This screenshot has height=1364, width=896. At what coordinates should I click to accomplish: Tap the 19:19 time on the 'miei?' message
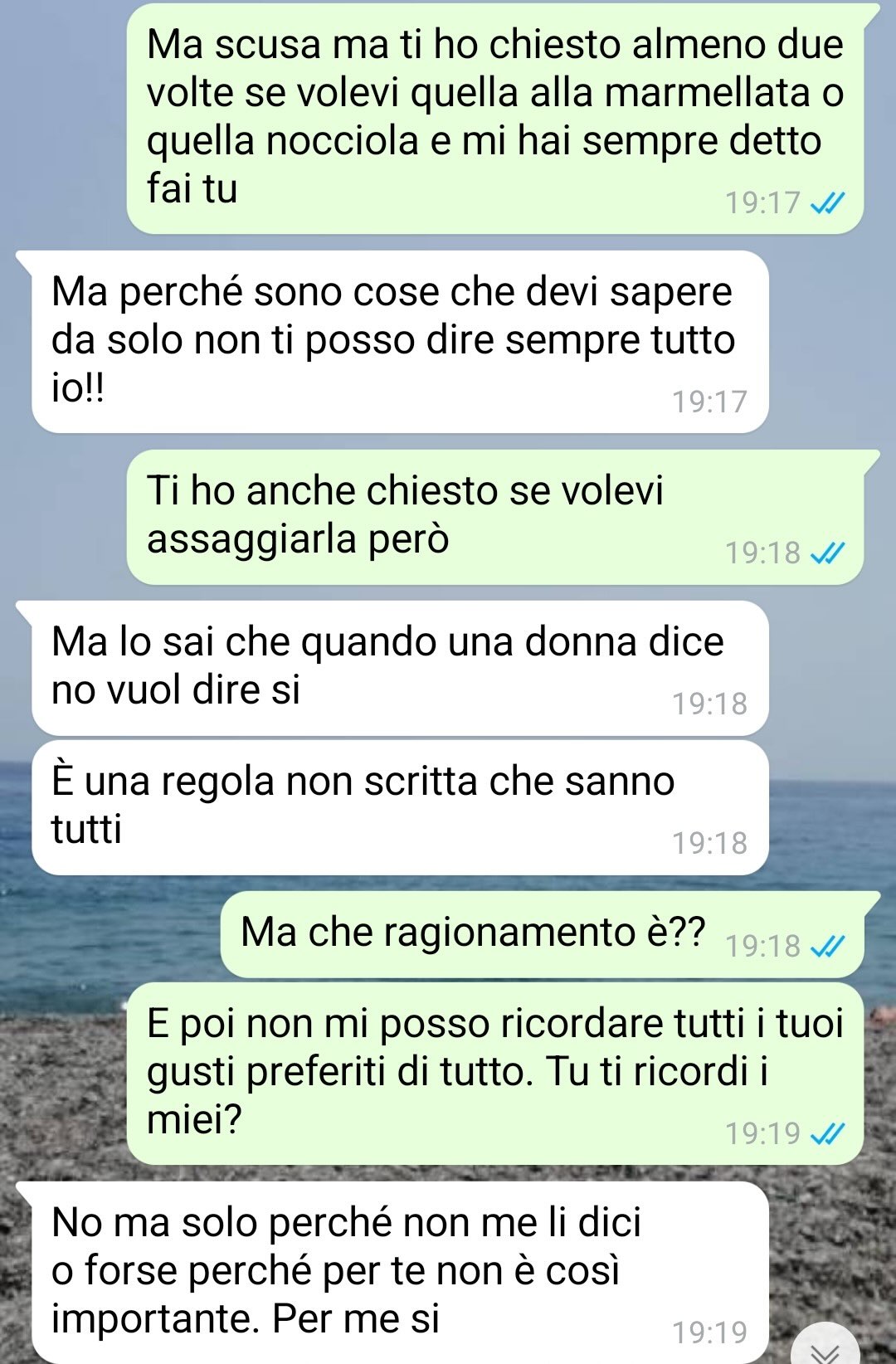tap(763, 1134)
